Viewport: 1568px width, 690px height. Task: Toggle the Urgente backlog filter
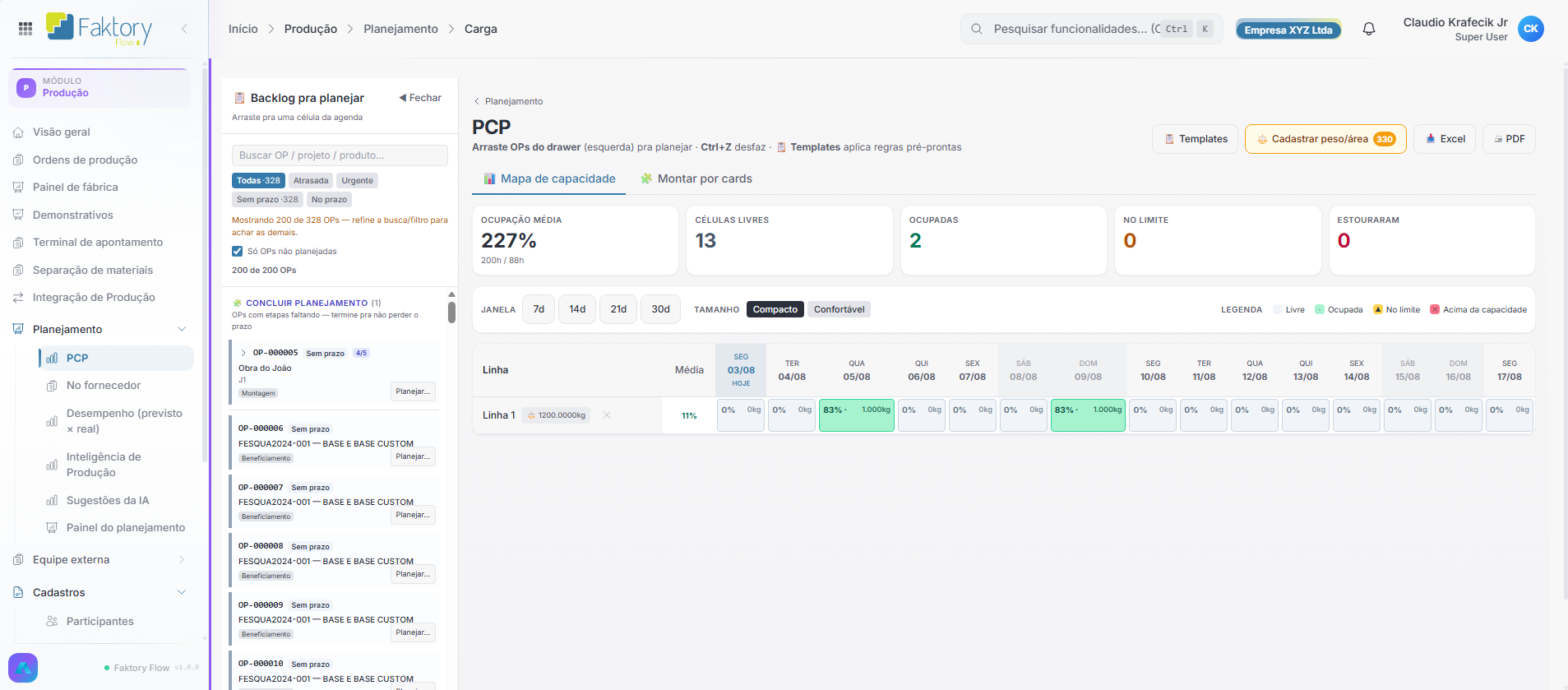(x=357, y=181)
